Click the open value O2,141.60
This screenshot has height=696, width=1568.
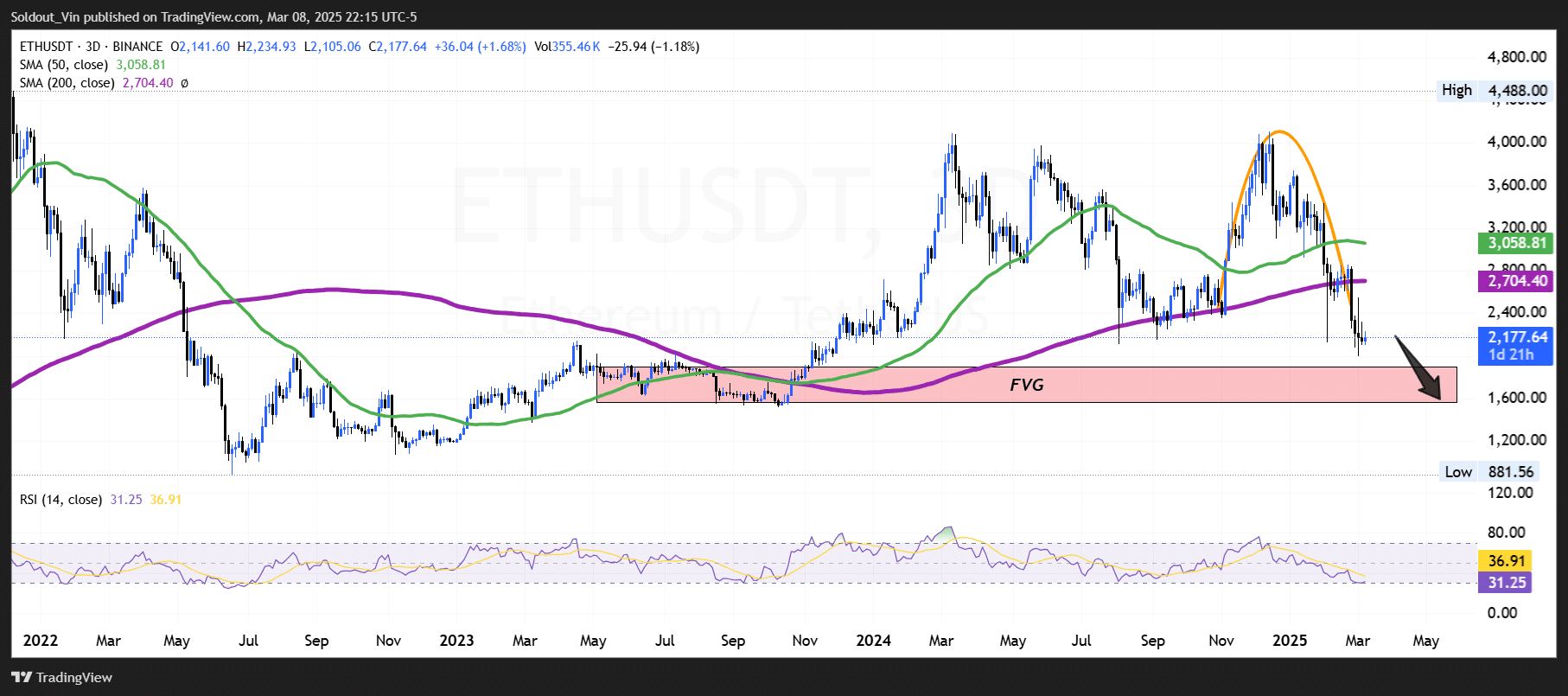201,47
